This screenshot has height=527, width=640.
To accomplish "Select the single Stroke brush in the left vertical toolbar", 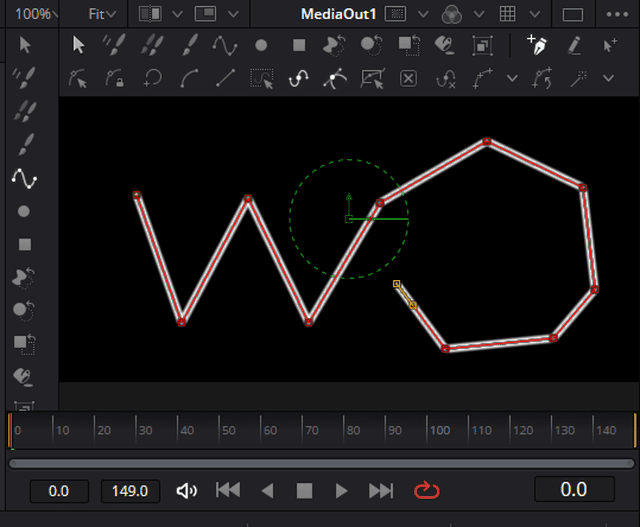I will pyautogui.click(x=26, y=144).
